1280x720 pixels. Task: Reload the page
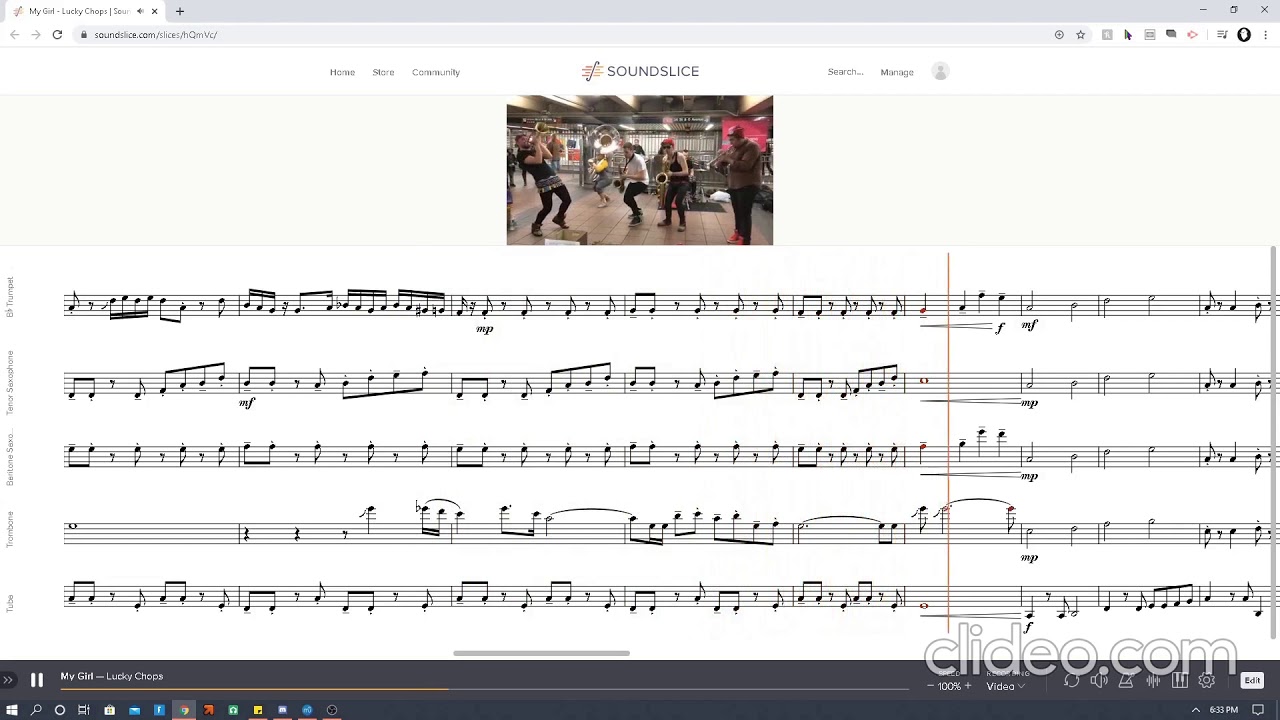tap(57, 35)
